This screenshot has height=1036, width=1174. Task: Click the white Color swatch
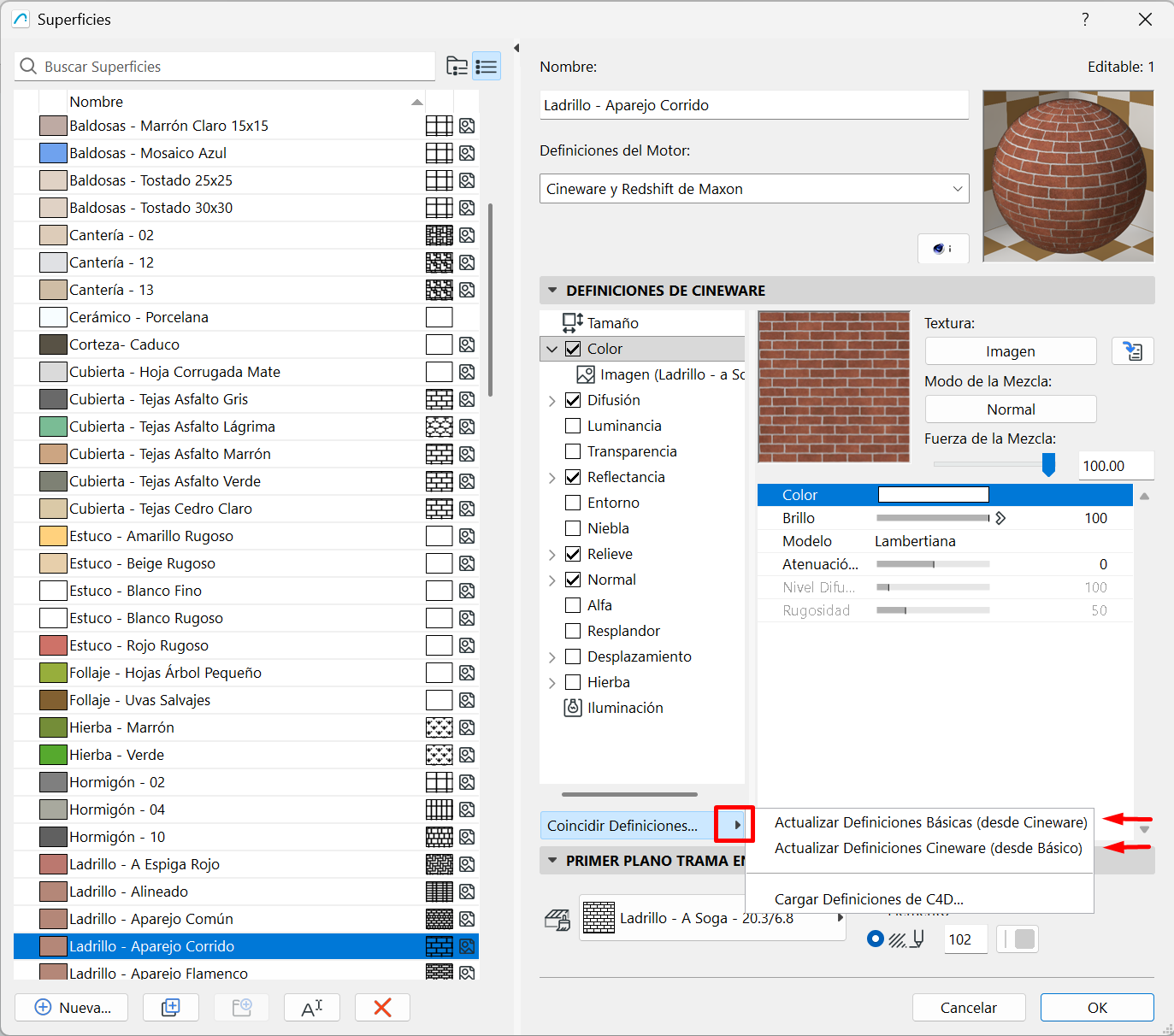[933, 495]
